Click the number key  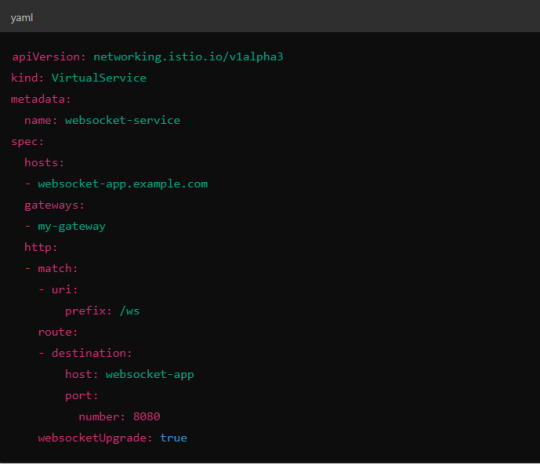(102, 417)
